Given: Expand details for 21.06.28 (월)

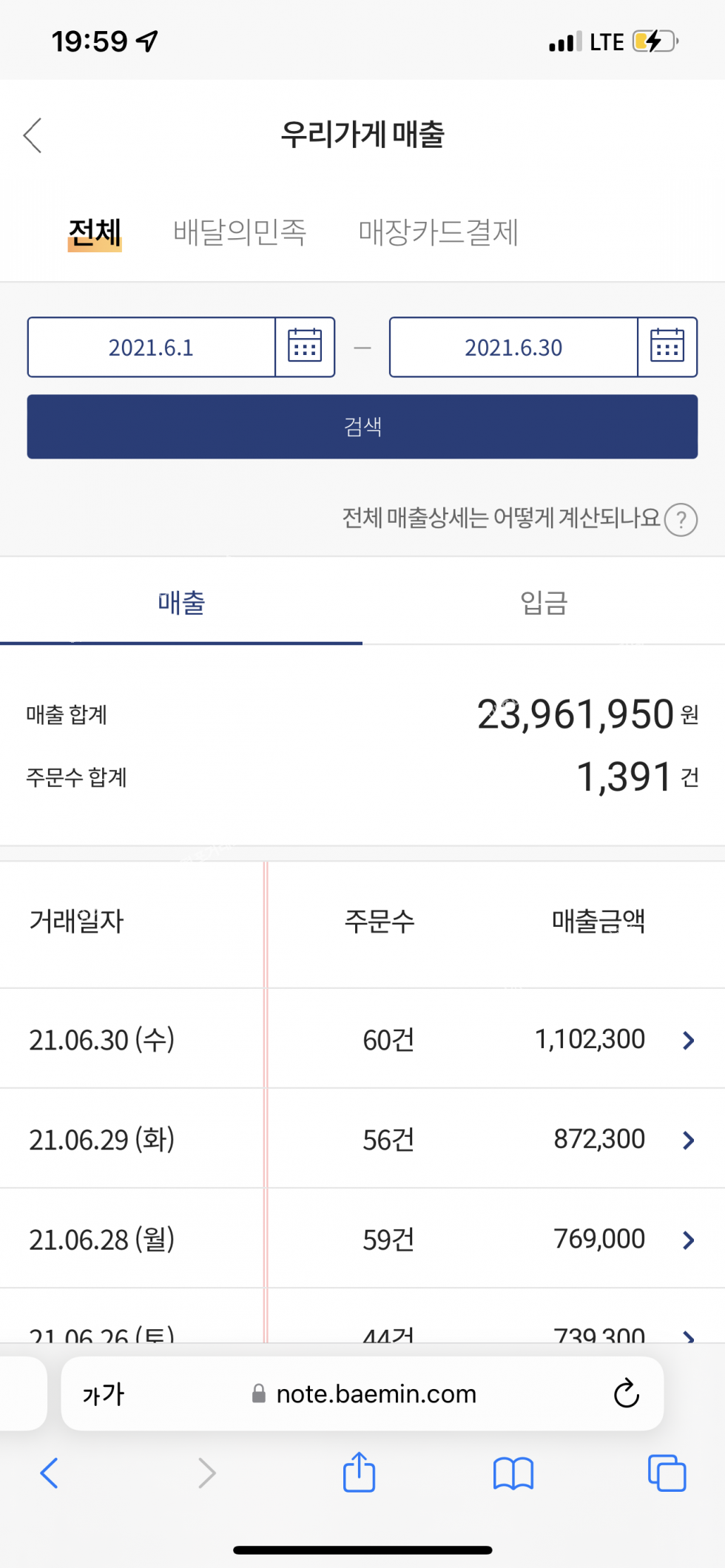Looking at the screenshot, I should (689, 1240).
